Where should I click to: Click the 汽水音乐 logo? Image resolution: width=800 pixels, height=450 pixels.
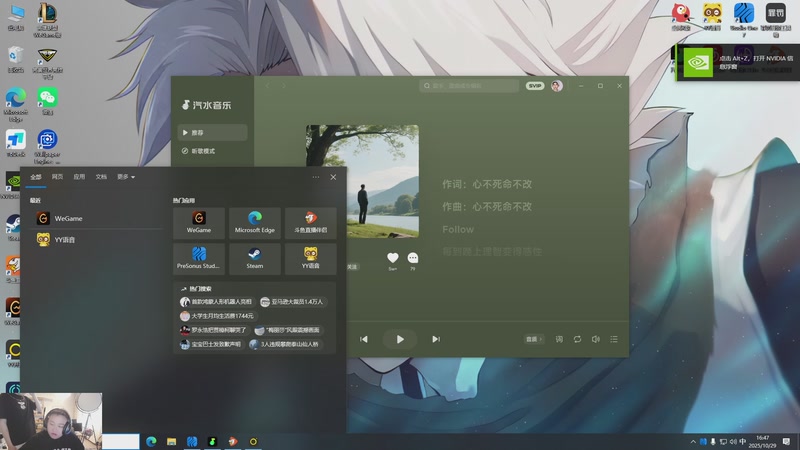207,105
